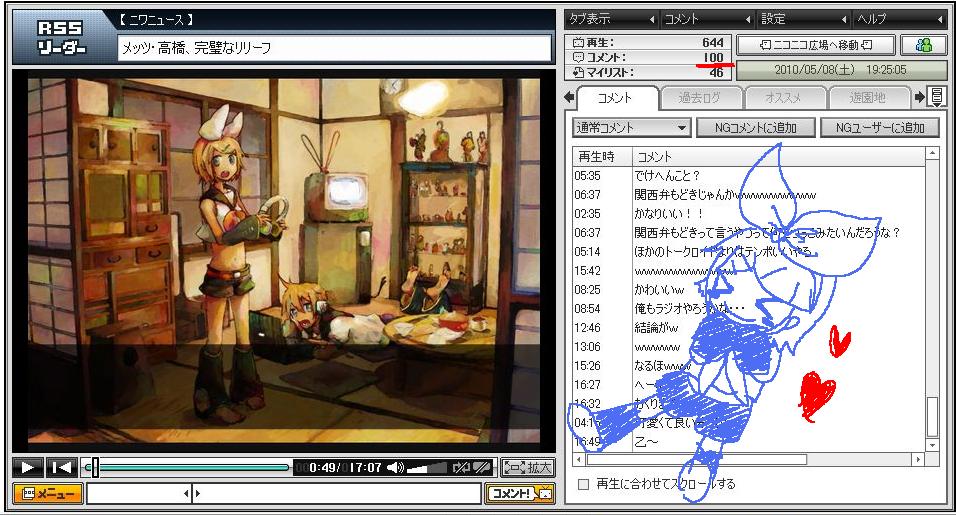The image size is (956, 515).
Task: Select comment かわいいw
Action: [659, 289]
